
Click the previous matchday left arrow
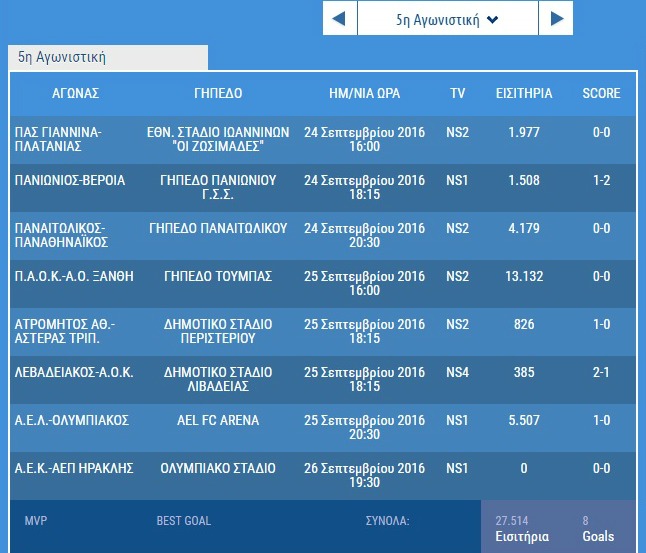[x=339, y=19]
